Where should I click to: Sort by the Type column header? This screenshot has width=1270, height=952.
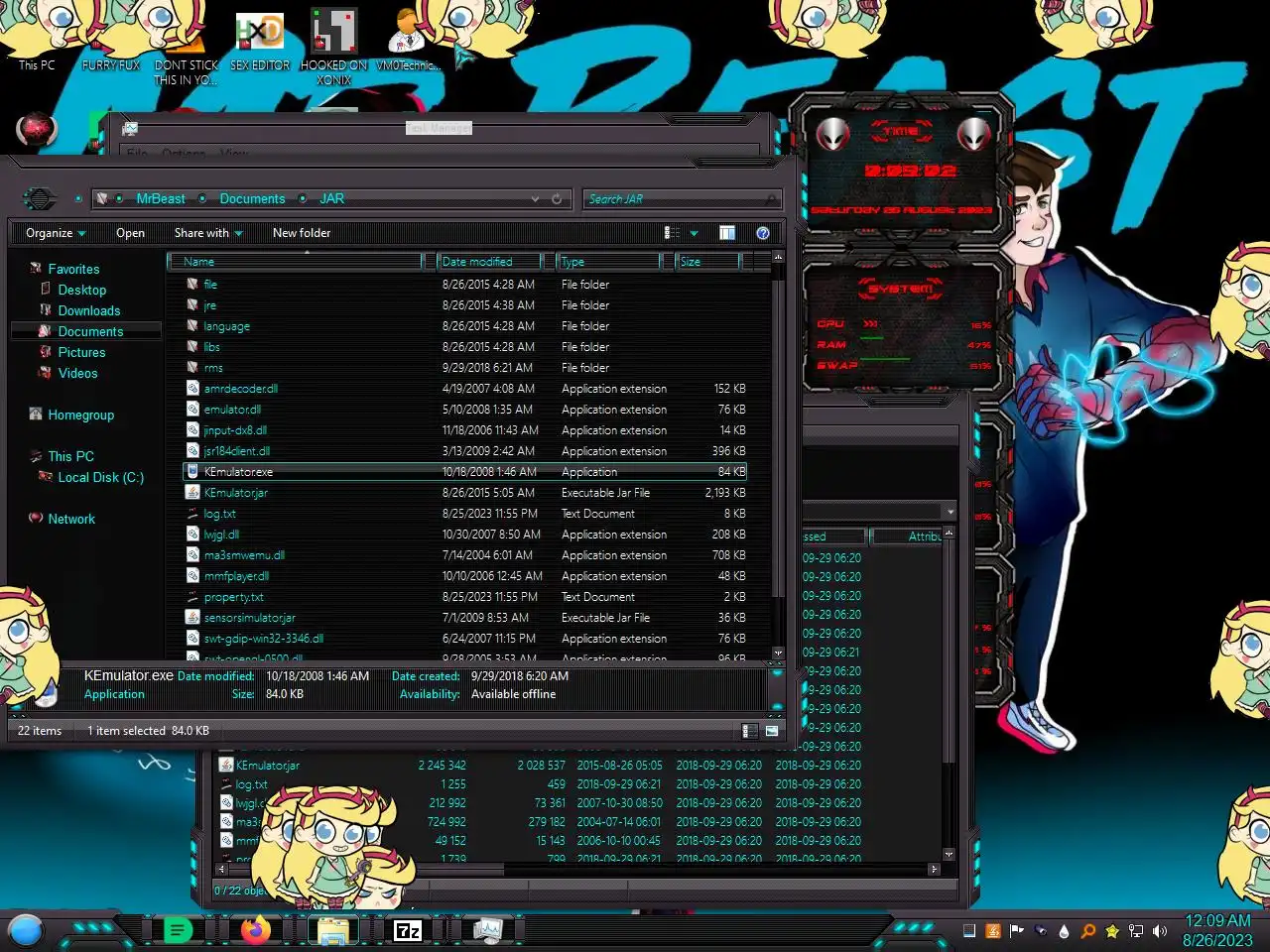tap(608, 262)
